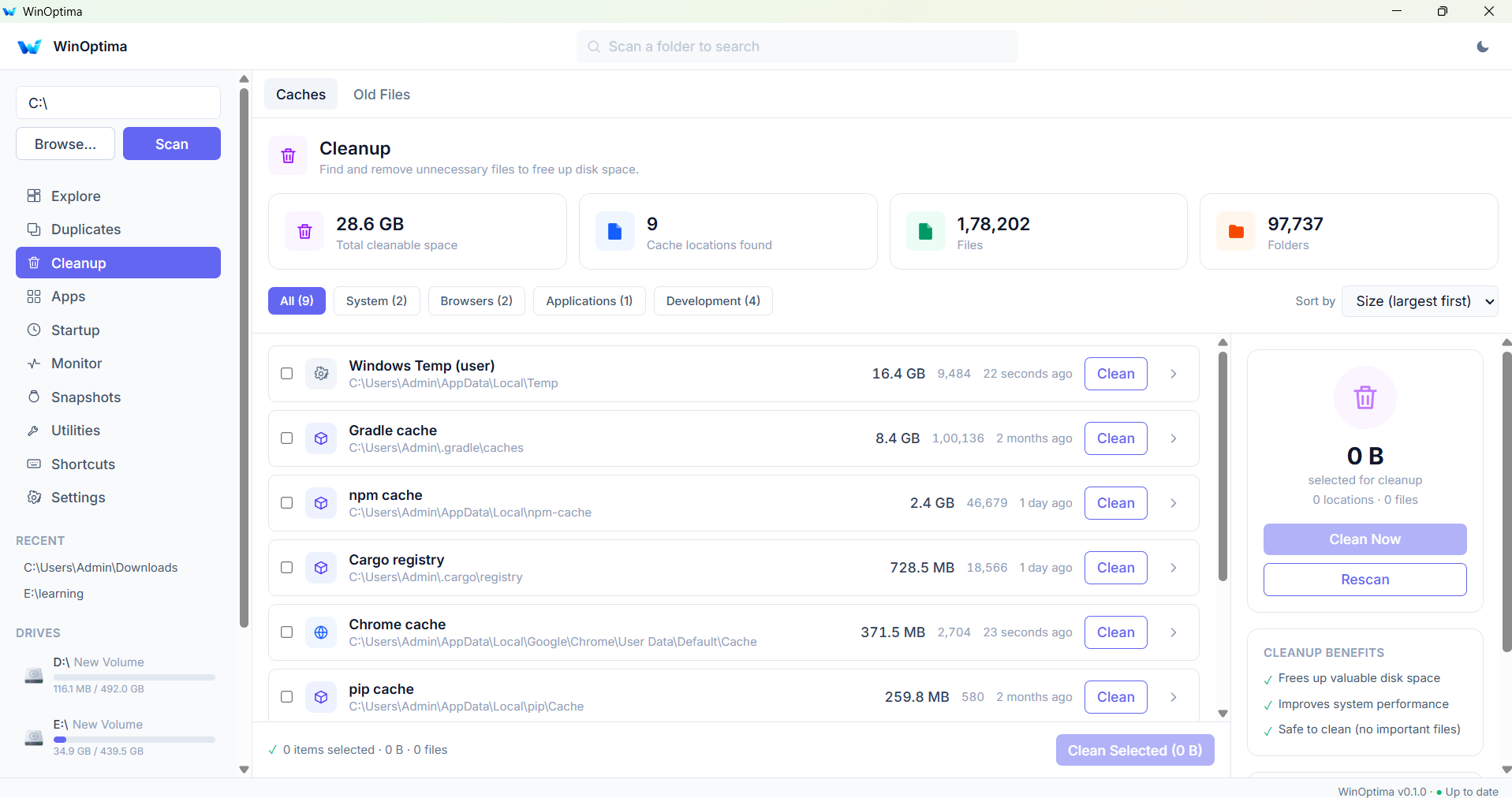Click the Scan button
The width and height of the screenshot is (1512, 798).
(x=172, y=144)
